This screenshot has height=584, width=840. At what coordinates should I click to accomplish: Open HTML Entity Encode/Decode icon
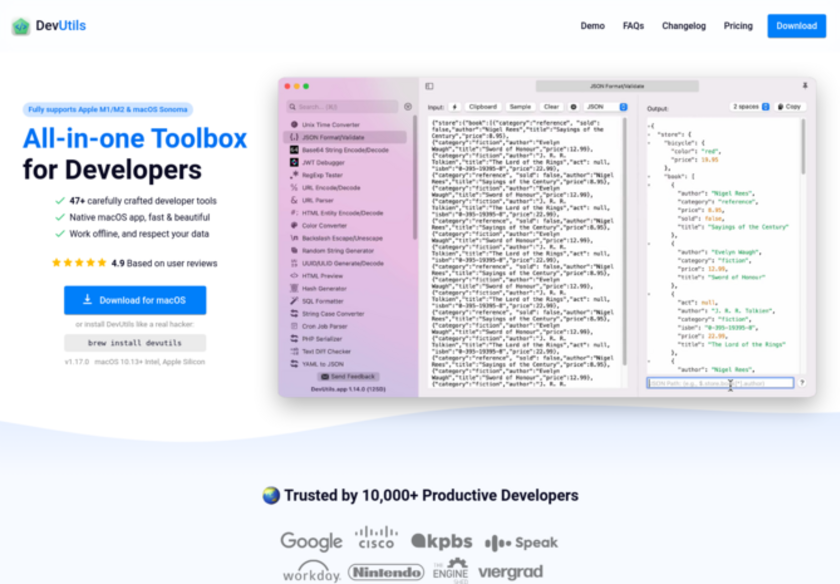pyautogui.click(x=294, y=213)
